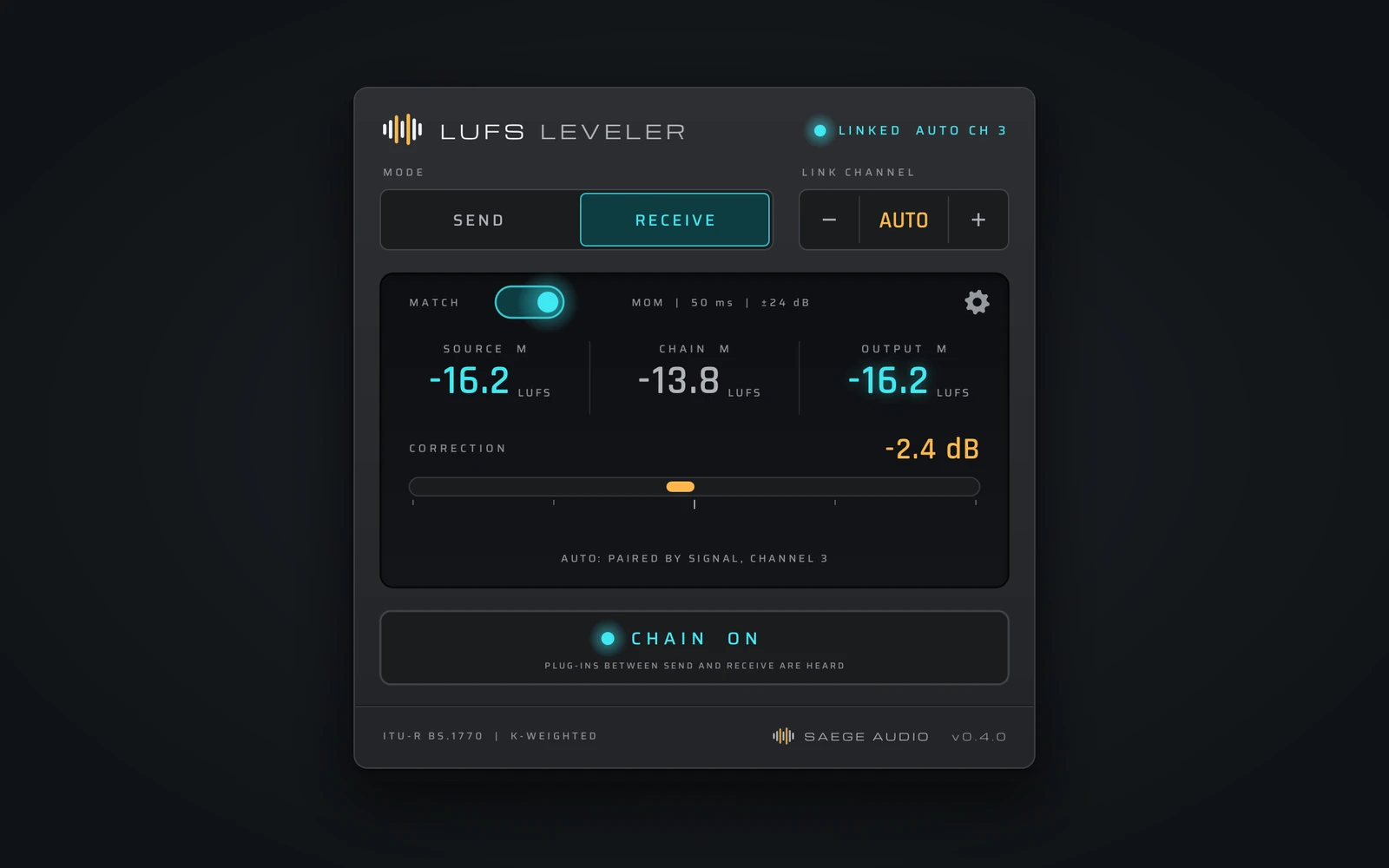Click 'Plug-ins between send and receive are heard' text
This screenshot has height=868, width=1389.
(694, 666)
